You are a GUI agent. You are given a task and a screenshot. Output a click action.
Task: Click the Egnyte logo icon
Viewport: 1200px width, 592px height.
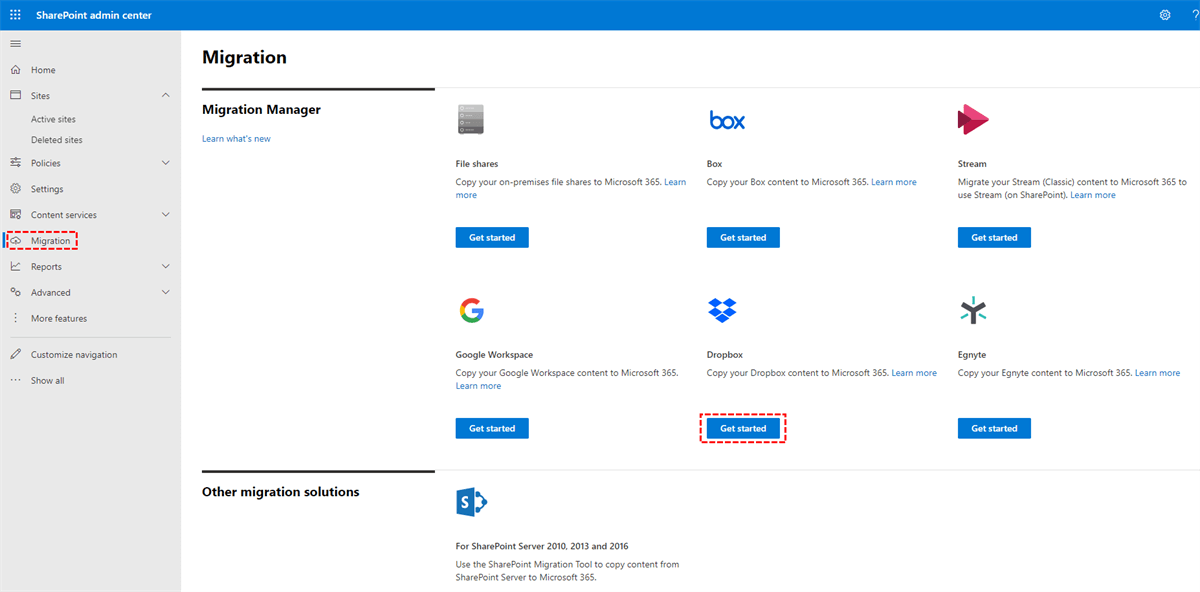[x=973, y=311]
